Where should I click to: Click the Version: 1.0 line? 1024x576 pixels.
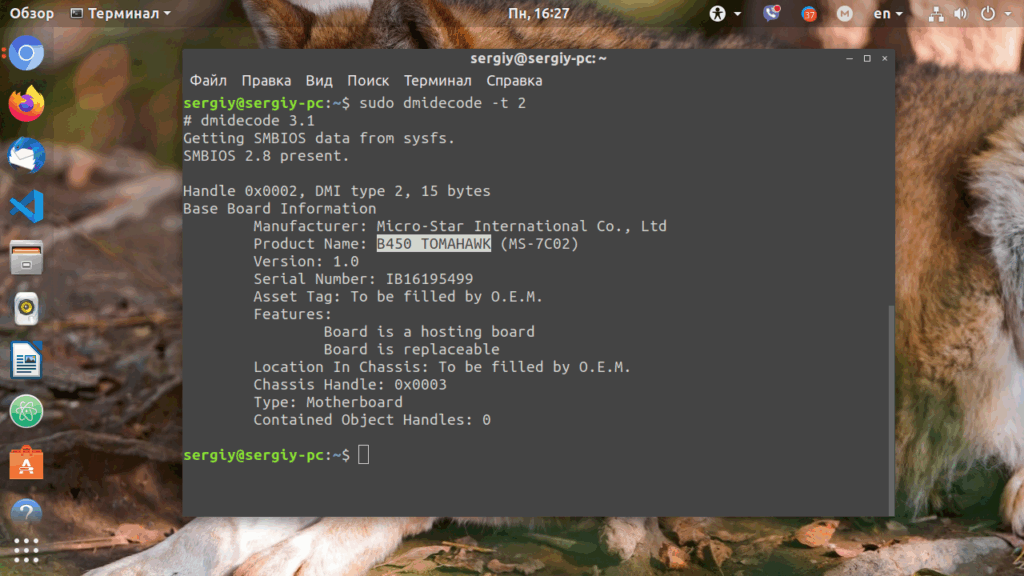click(x=306, y=261)
